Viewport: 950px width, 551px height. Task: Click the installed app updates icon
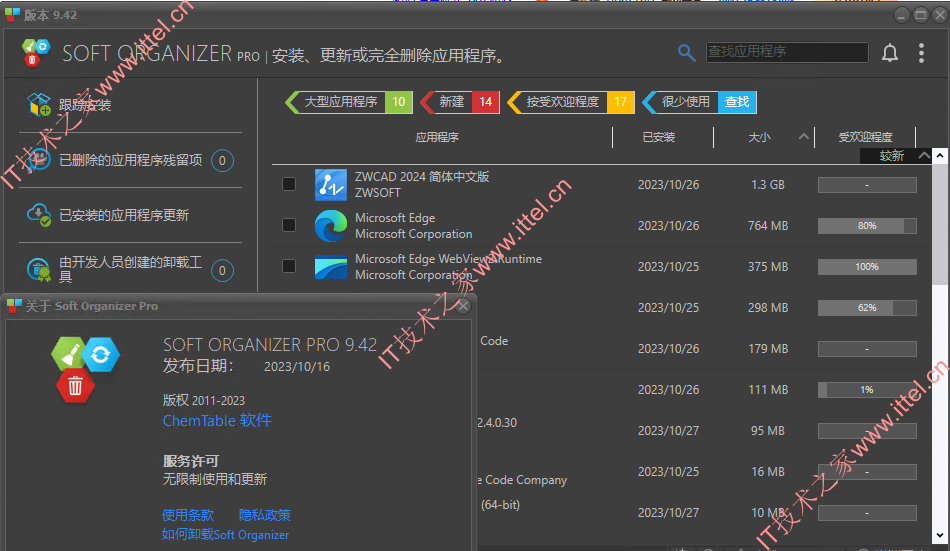39,215
